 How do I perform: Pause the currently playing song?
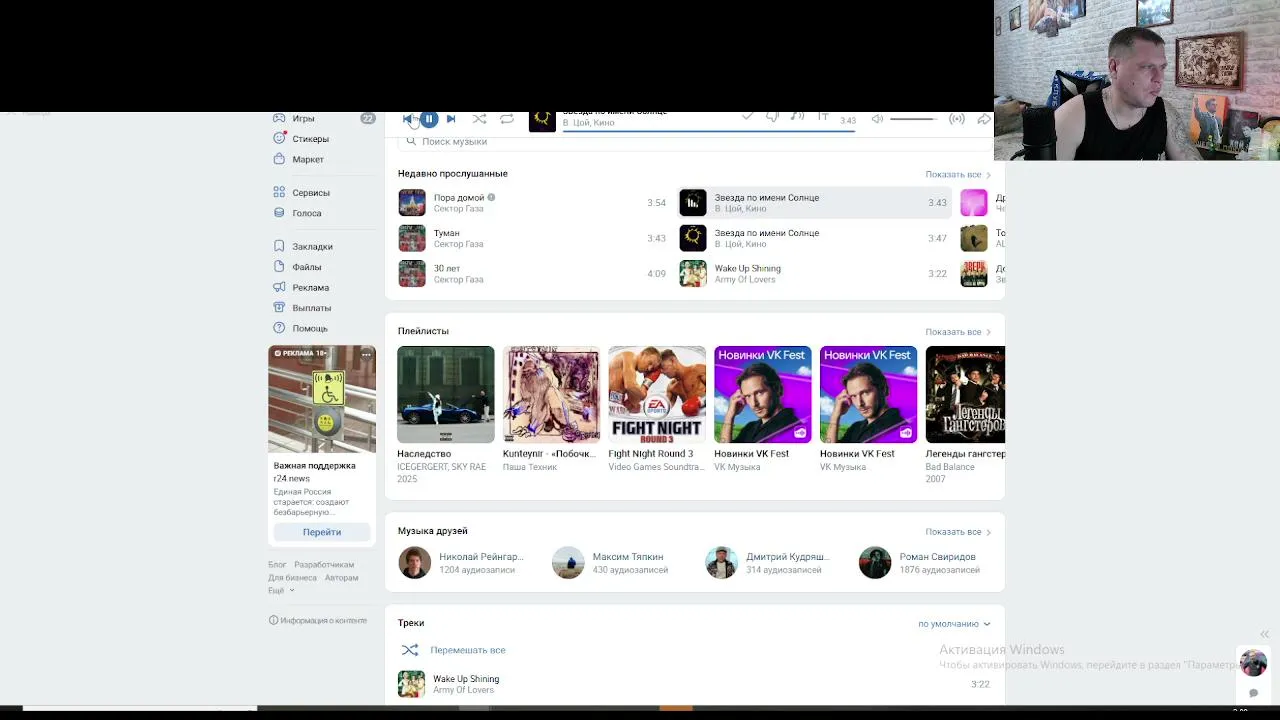429,119
